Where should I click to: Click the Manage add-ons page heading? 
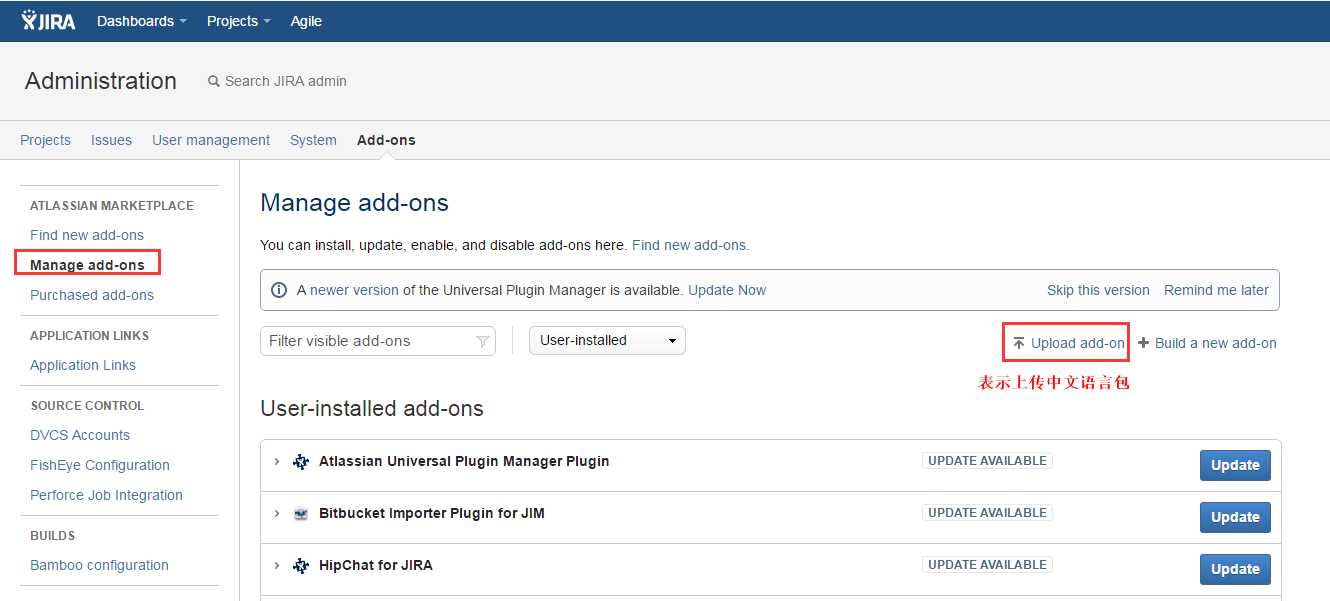[354, 203]
